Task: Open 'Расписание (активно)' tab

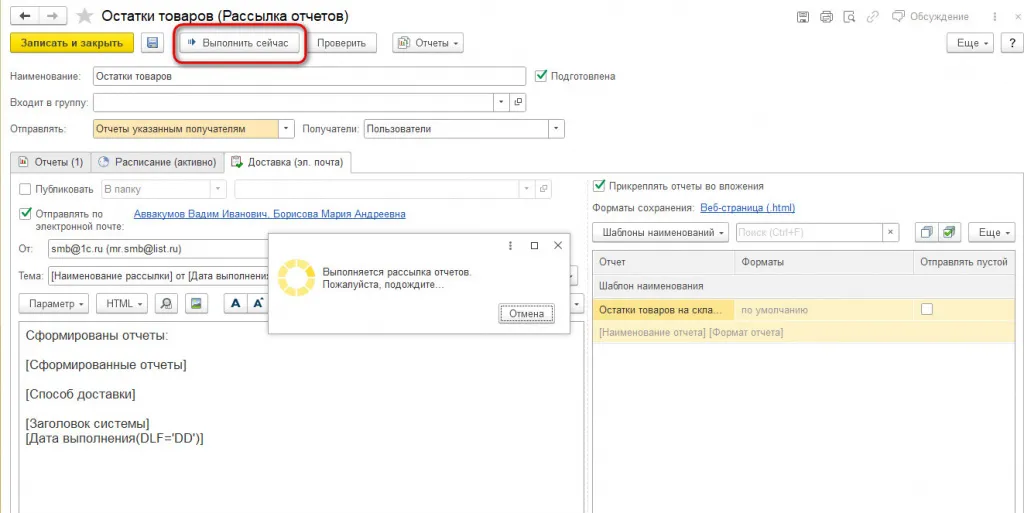Action: tap(157, 162)
